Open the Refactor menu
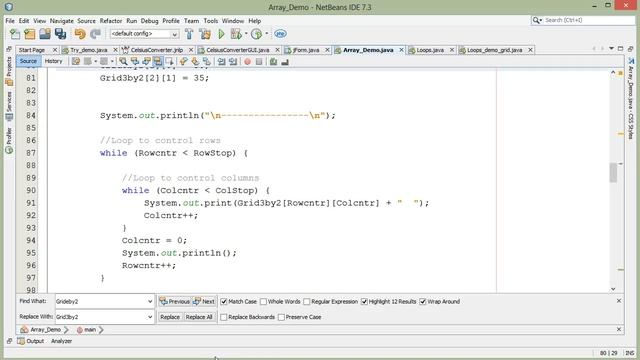This screenshot has height=360, width=640. [x=111, y=21]
